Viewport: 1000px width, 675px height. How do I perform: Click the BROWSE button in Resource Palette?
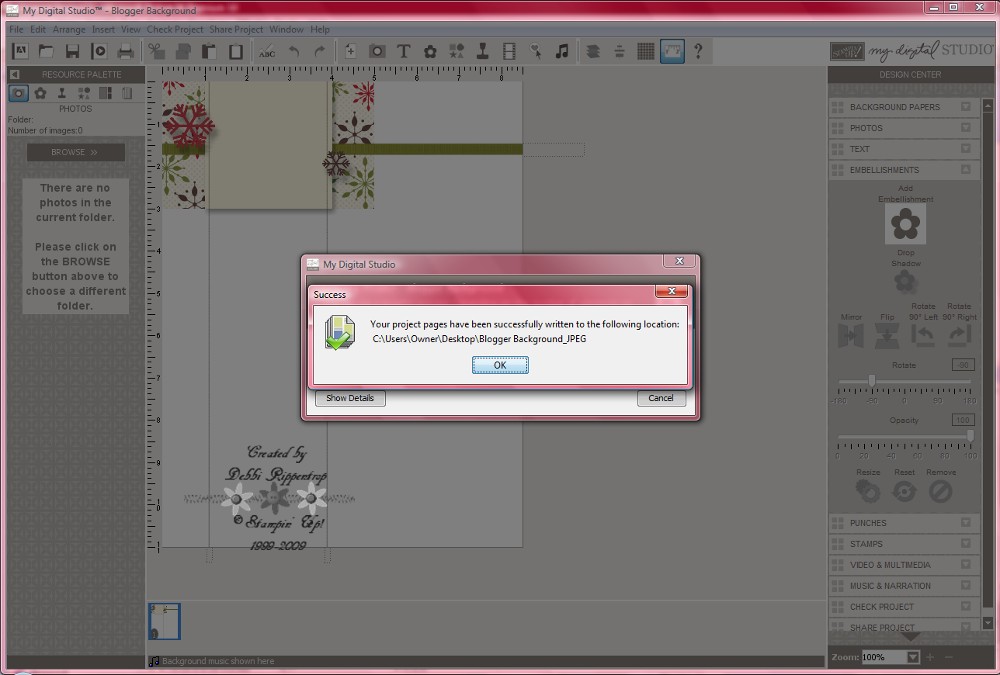point(75,152)
